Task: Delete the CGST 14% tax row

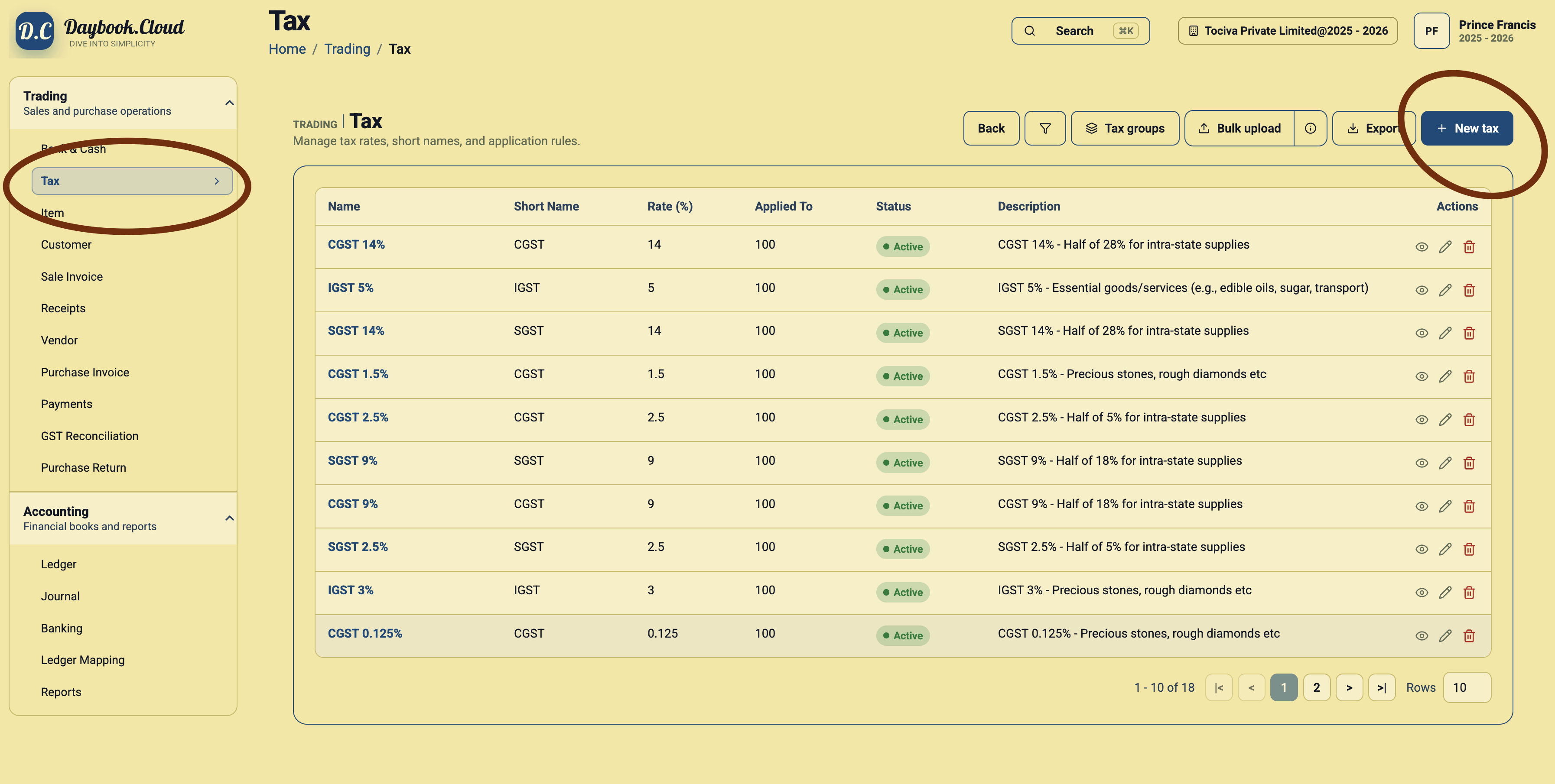Action: pyautogui.click(x=1469, y=247)
